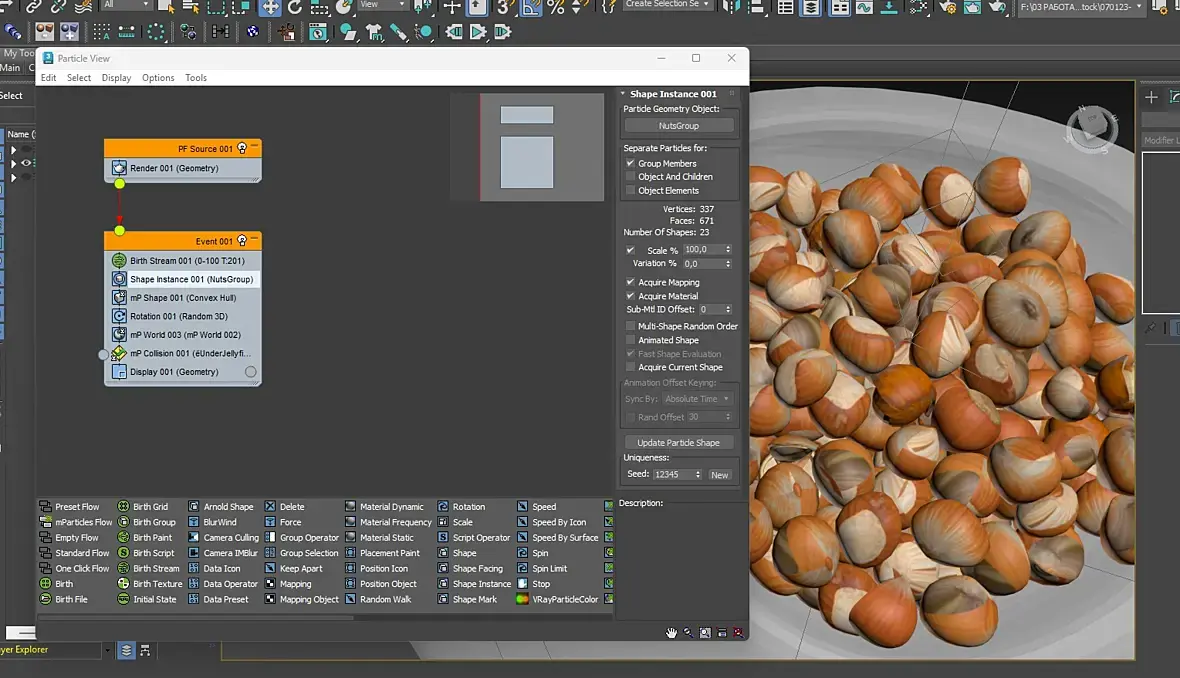Select the Delete operator in depot
Image resolution: width=1180 pixels, height=678 pixels.
point(270,507)
